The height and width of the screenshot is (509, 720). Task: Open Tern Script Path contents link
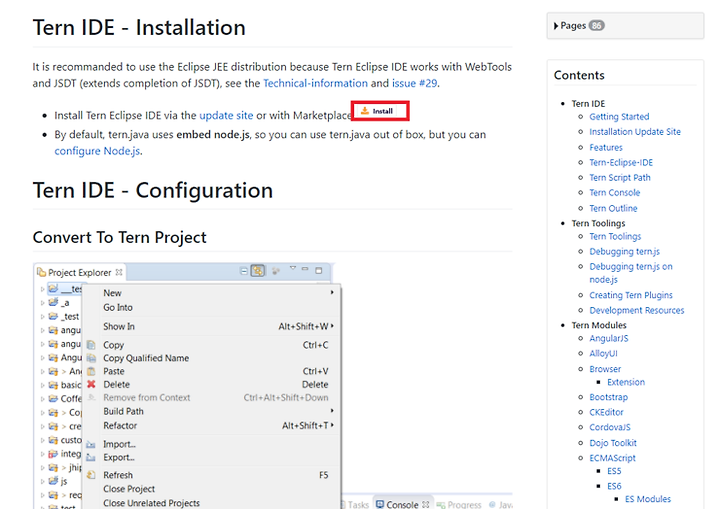[x=620, y=177]
